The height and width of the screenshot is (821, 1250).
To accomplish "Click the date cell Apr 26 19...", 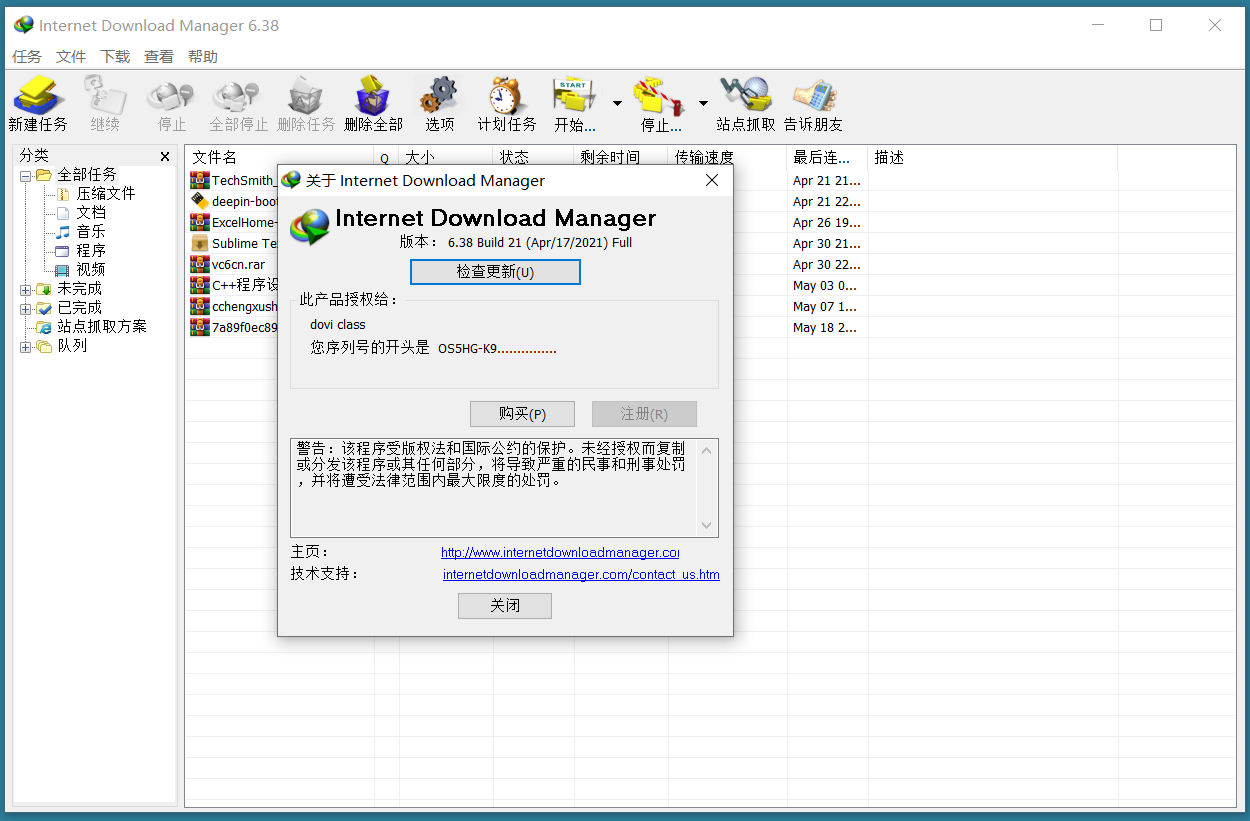I will point(827,222).
